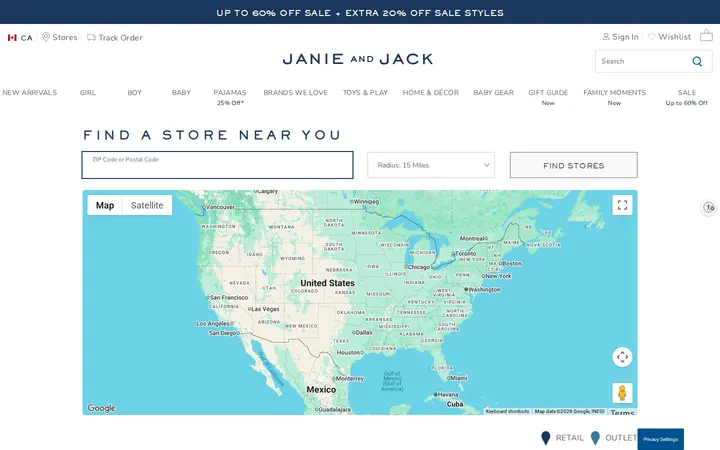
Task: Click Houston on the map
Action: coord(349,353)
